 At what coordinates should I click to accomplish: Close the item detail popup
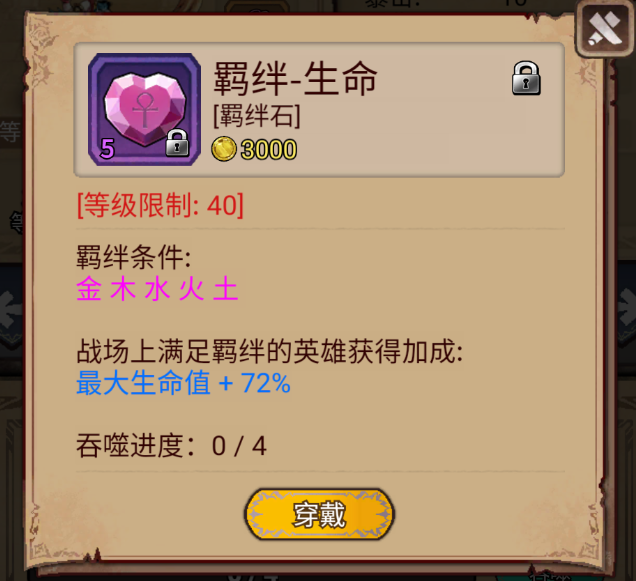(605, 29)
